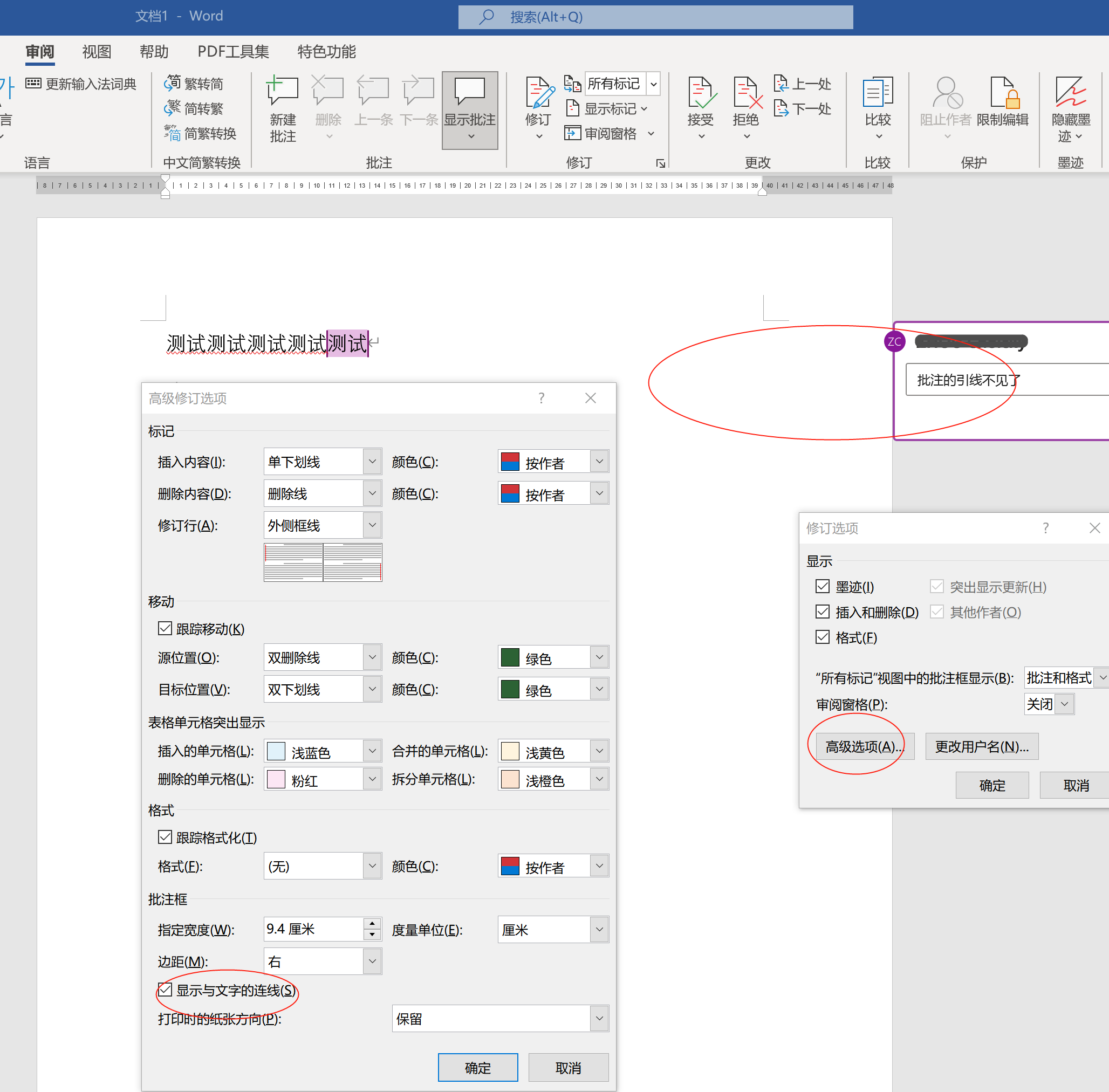
Task: Open the Review Pane (审阅窗格) 关闭 dropdown
Action: click(x=1049, y=704)
